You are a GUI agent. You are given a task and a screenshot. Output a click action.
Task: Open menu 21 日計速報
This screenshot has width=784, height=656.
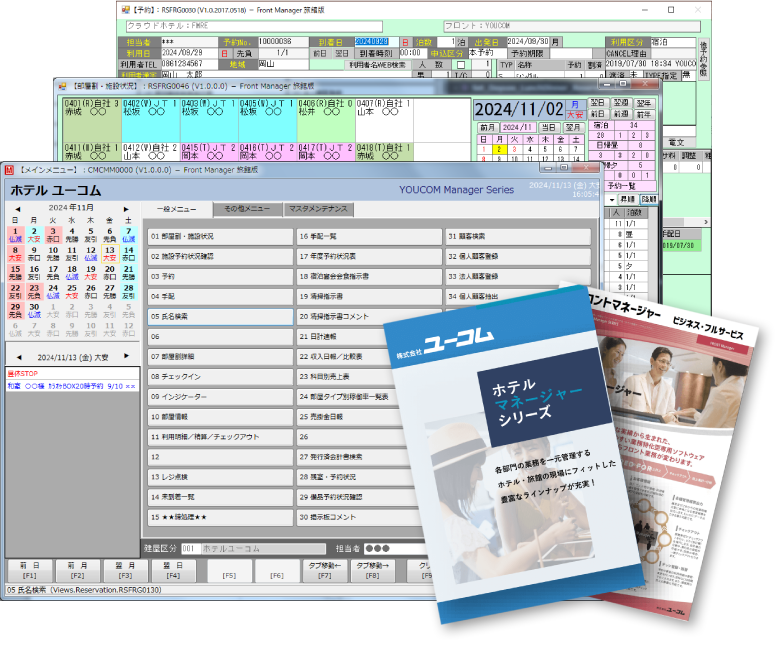coord(342,336)
